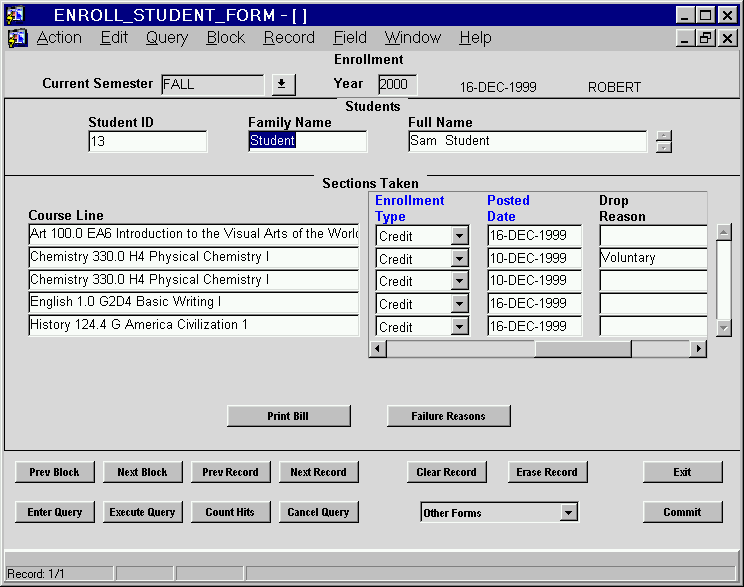The height and width of the screenshot is (587, 744).
Task: Click the Erase Record button
Action: (x=547, y=472)
